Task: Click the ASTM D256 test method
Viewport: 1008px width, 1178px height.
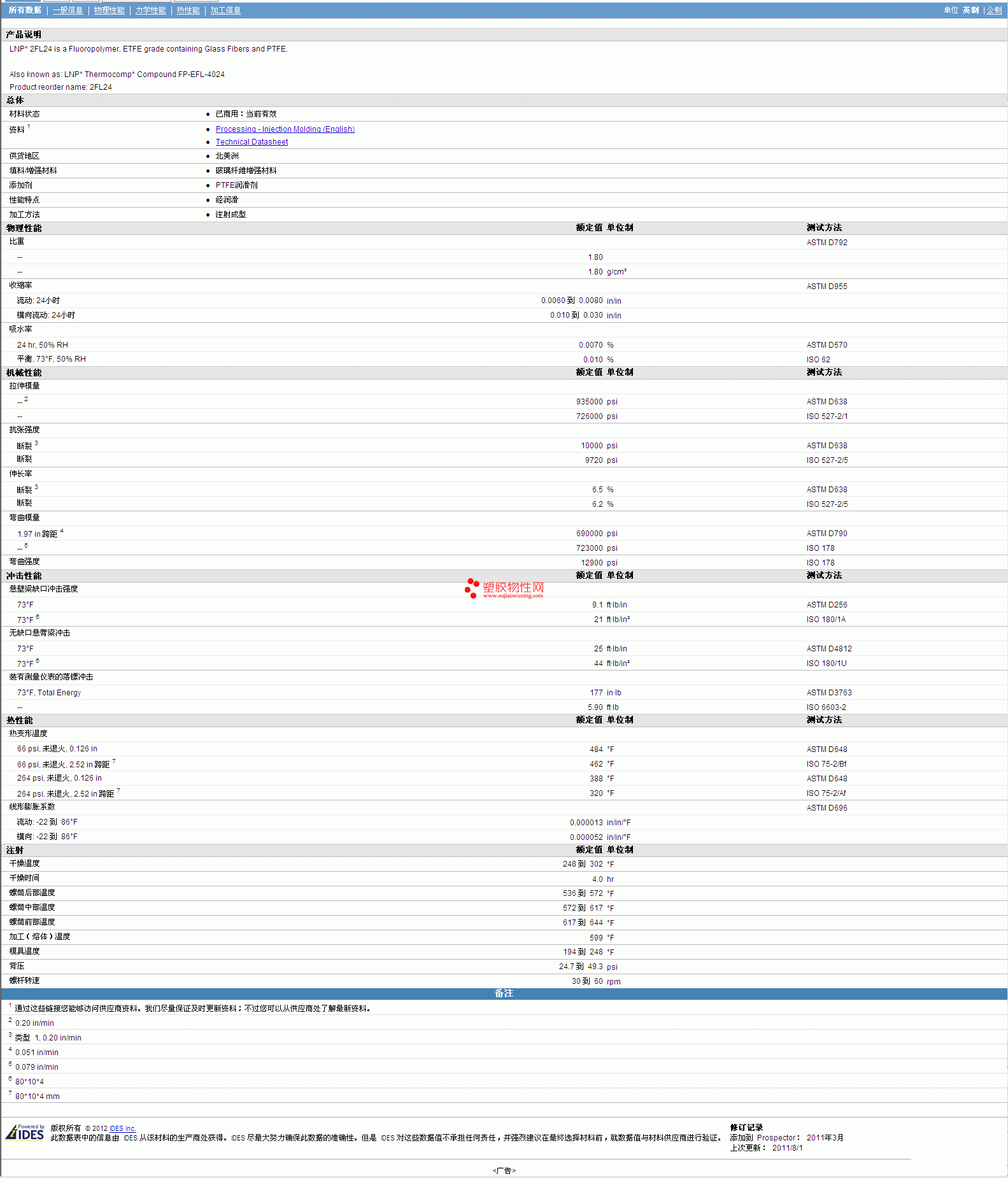Action: (x=827, y=605)
